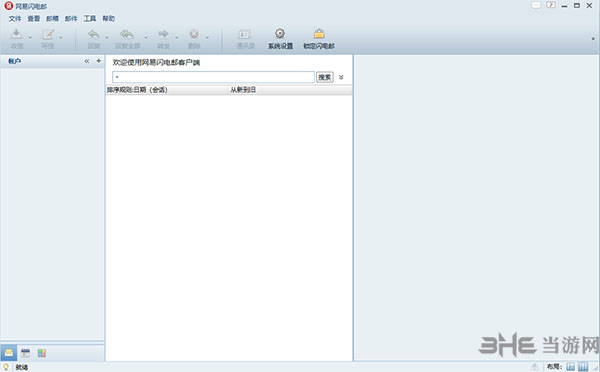Expand advanced search options chevron
The image size is (600, 372).
tap(341, 77)
